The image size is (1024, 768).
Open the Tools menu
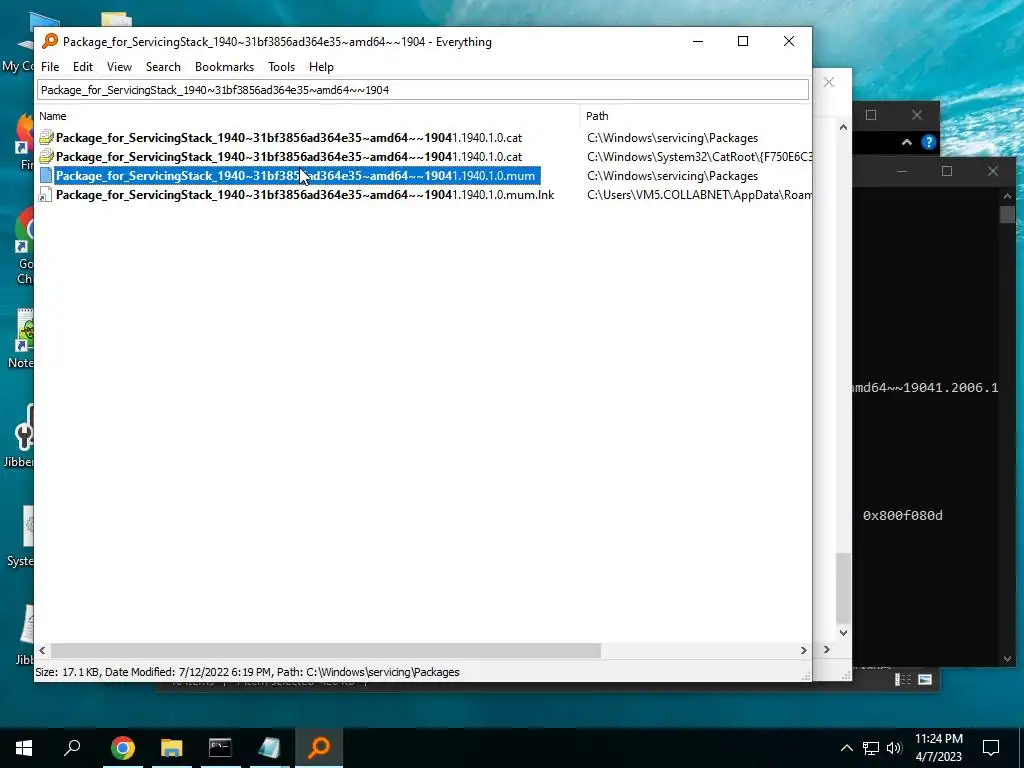[x=281, y=67]
